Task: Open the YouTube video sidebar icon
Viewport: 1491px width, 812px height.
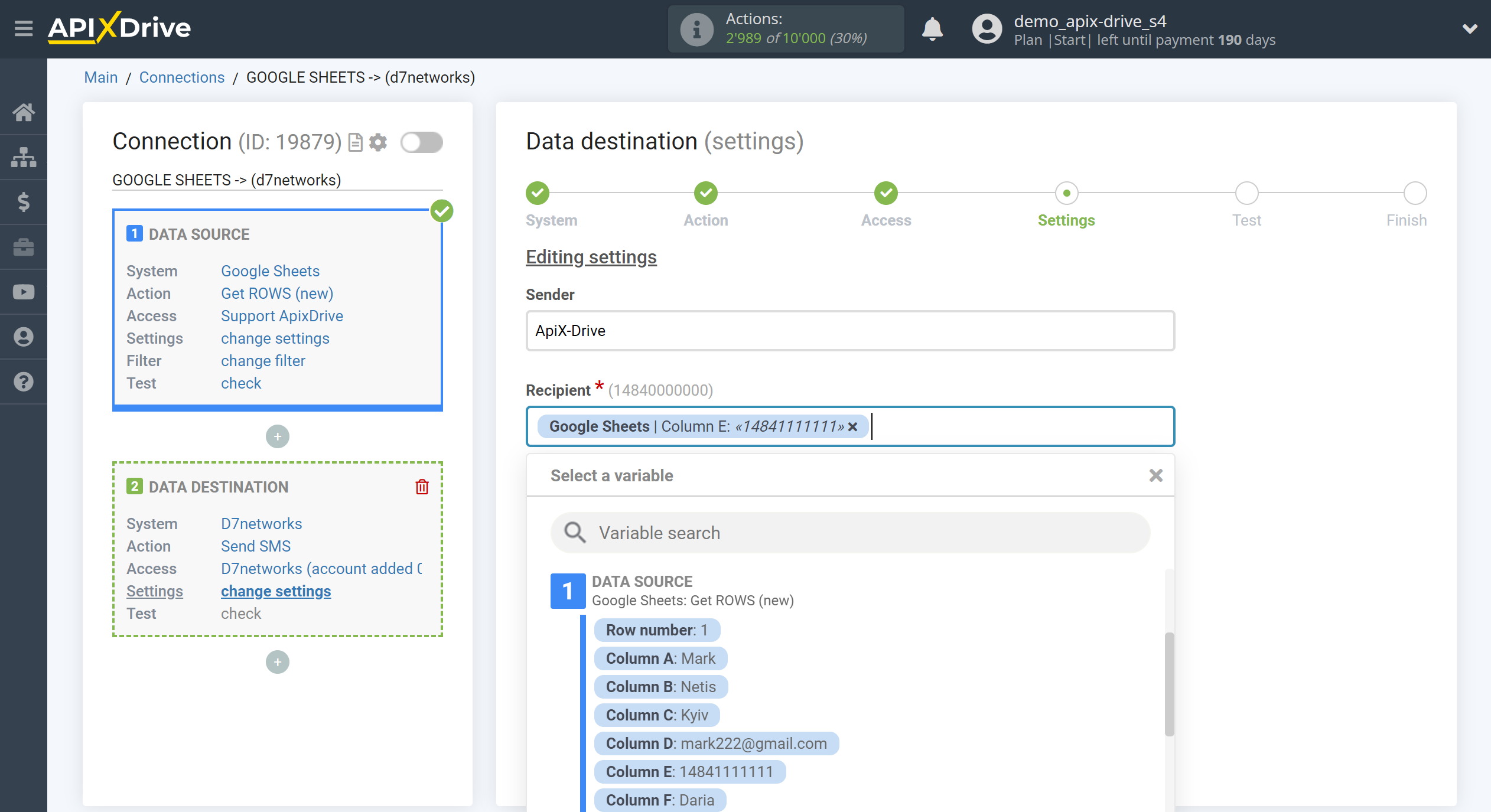Action: point(24,292)
